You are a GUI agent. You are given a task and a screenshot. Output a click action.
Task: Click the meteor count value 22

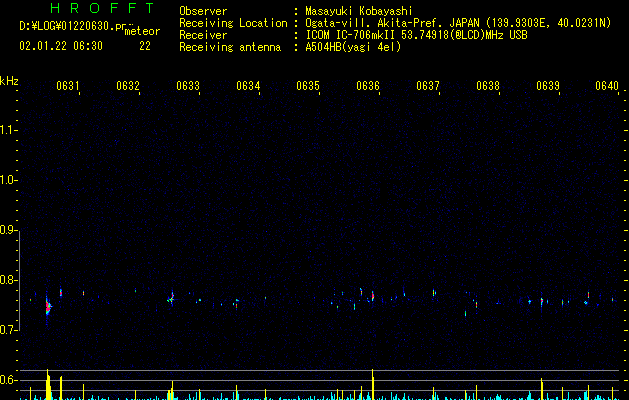(x=145, y=46)
